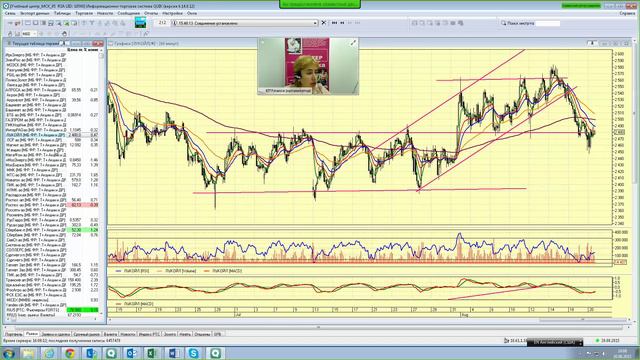Open Outlook from the taskbar
The height and width of the screenshot is (360, 640).
(x=132, y=353)
